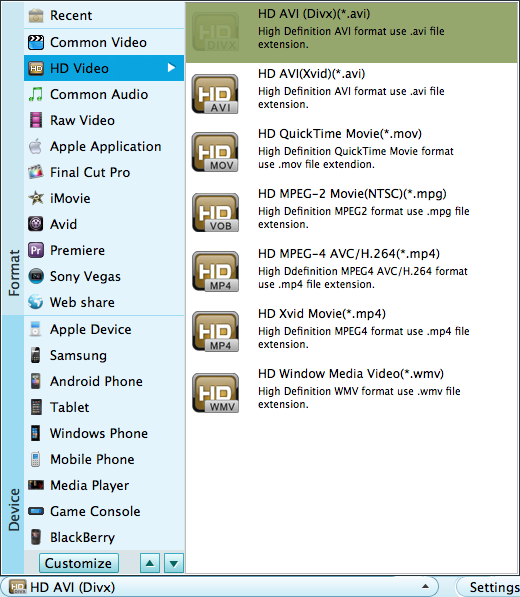Click the Sony Vegas icon
This screenshot has height=597, width=520.
click(x=36, y=276)
